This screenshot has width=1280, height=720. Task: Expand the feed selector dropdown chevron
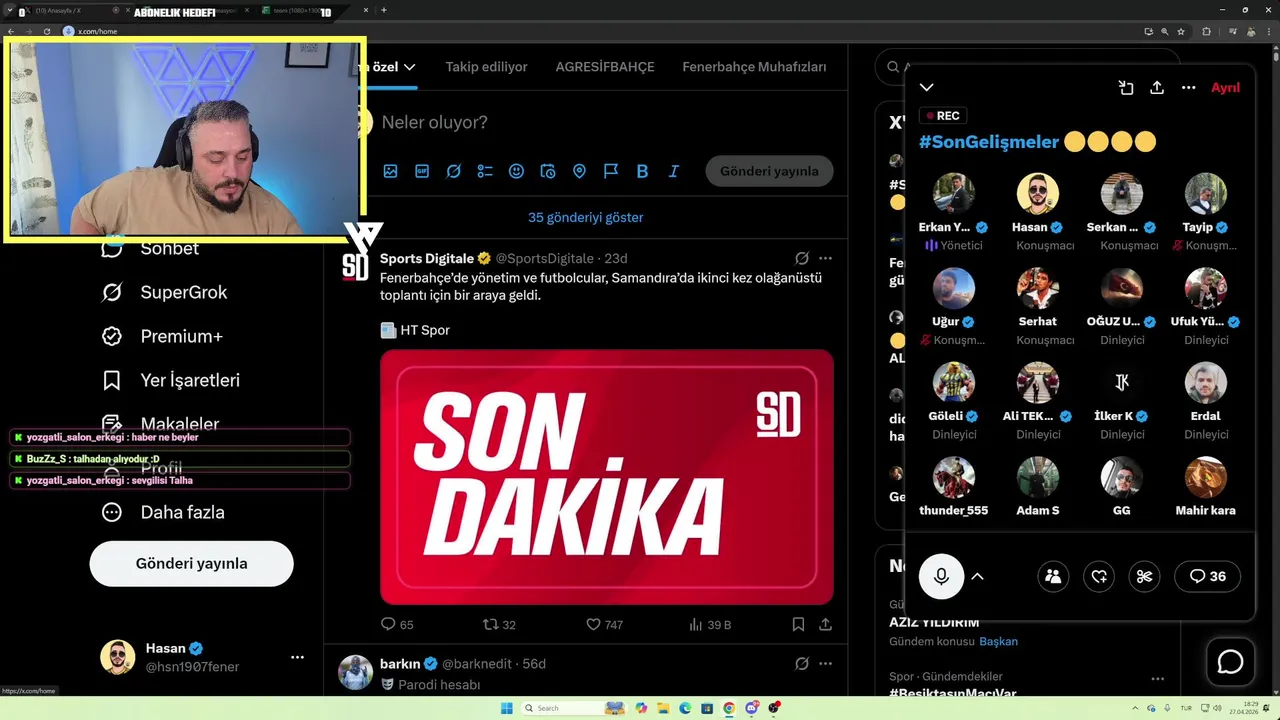click(x=409, y=67)
